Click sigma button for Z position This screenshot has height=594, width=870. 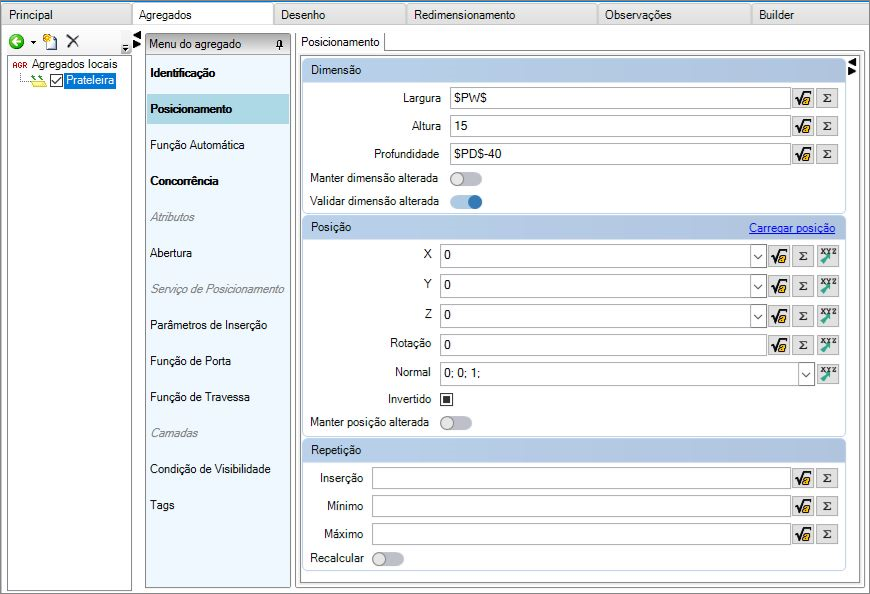point(803,316)
